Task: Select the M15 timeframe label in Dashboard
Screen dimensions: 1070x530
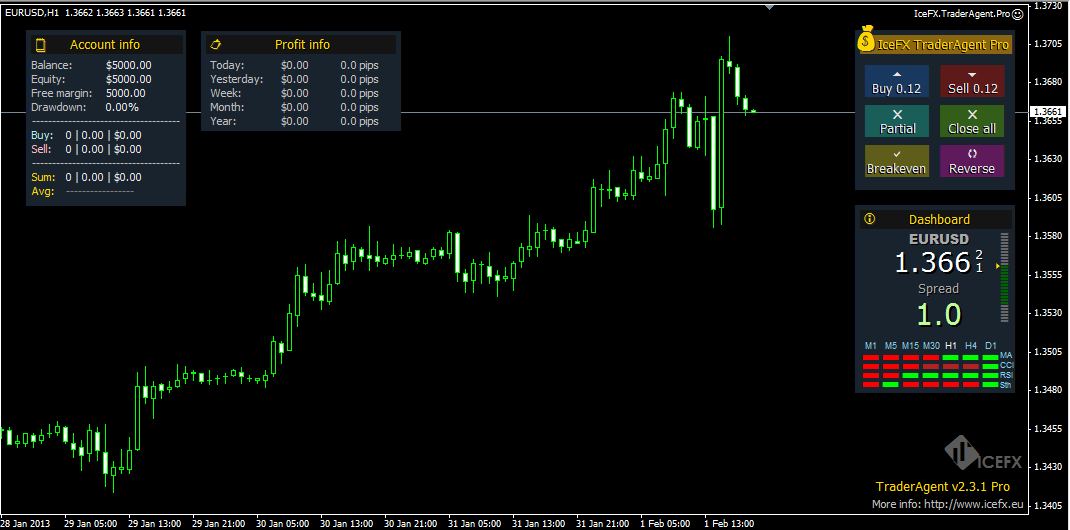Action: (x=910, y=345)
